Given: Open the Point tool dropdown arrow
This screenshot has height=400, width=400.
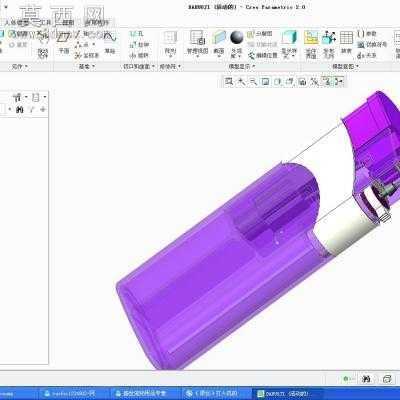Looking at the screenshot, I should 94,45.
